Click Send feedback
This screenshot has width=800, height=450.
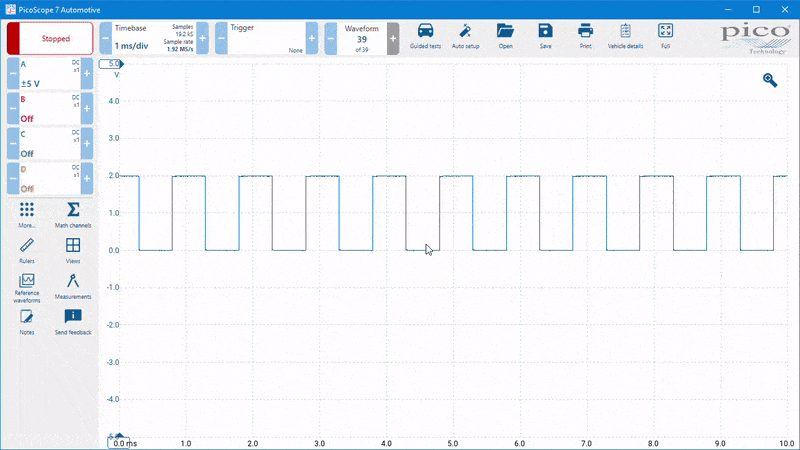coord(73,322)
